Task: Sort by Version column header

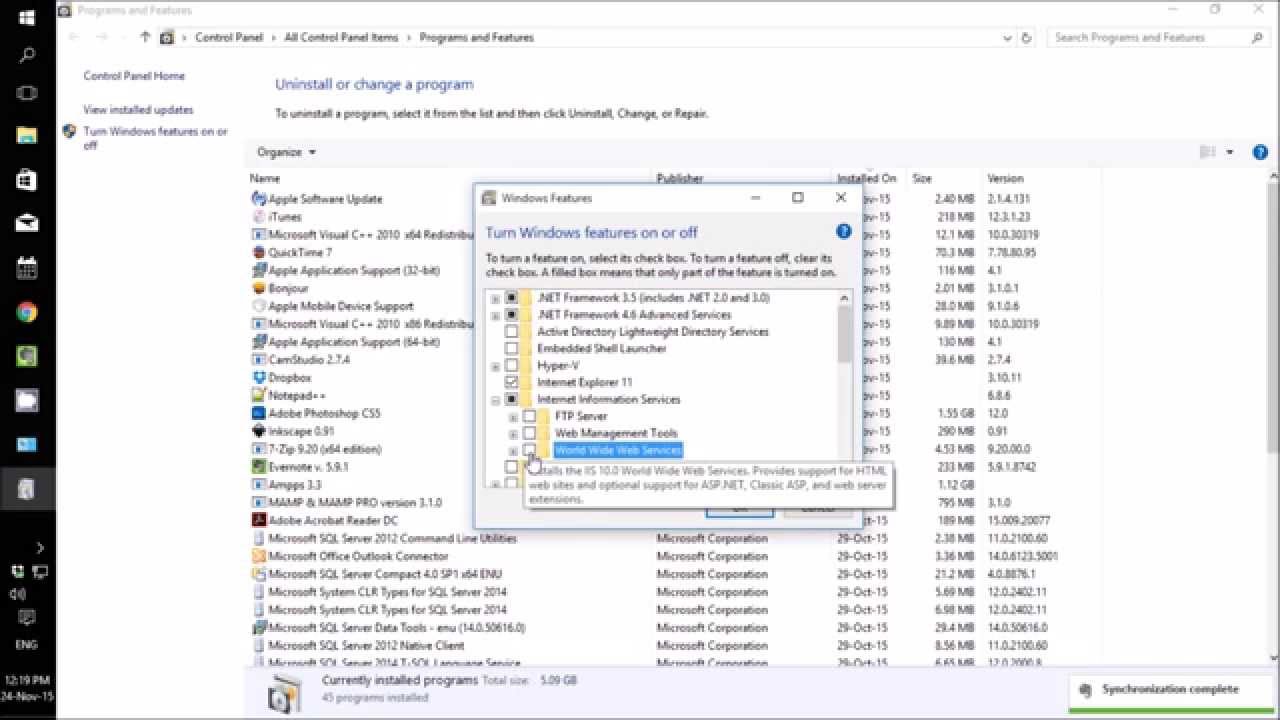Action: (x=1005, y=178)
